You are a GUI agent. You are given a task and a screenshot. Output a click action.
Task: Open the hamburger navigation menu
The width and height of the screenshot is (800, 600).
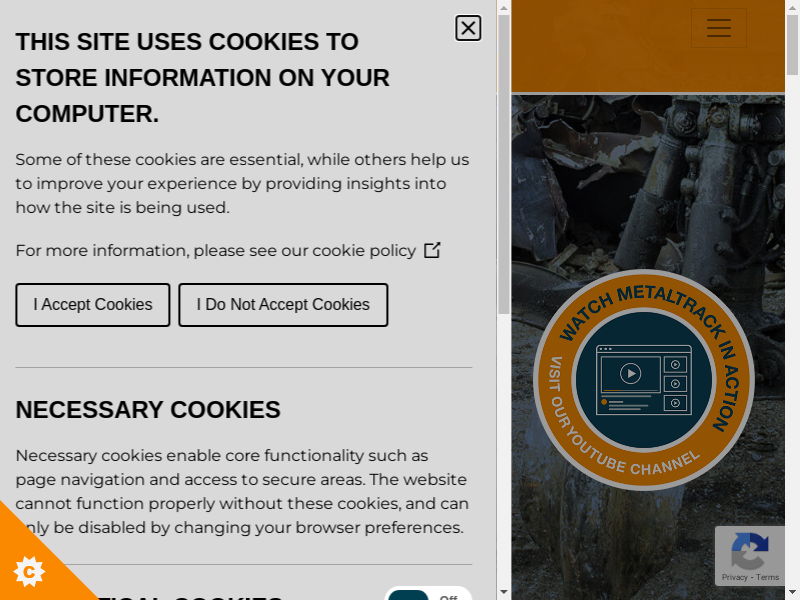(718, 28)
